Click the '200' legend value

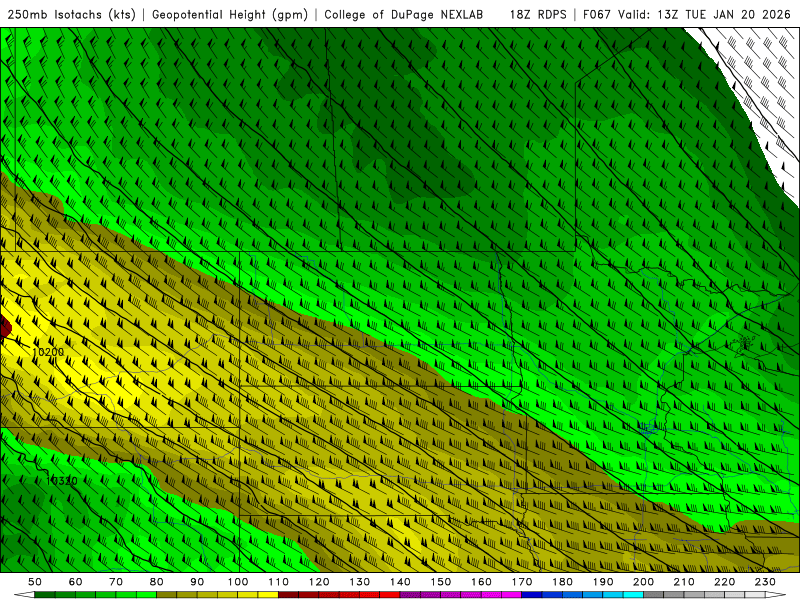coord(643,582)
